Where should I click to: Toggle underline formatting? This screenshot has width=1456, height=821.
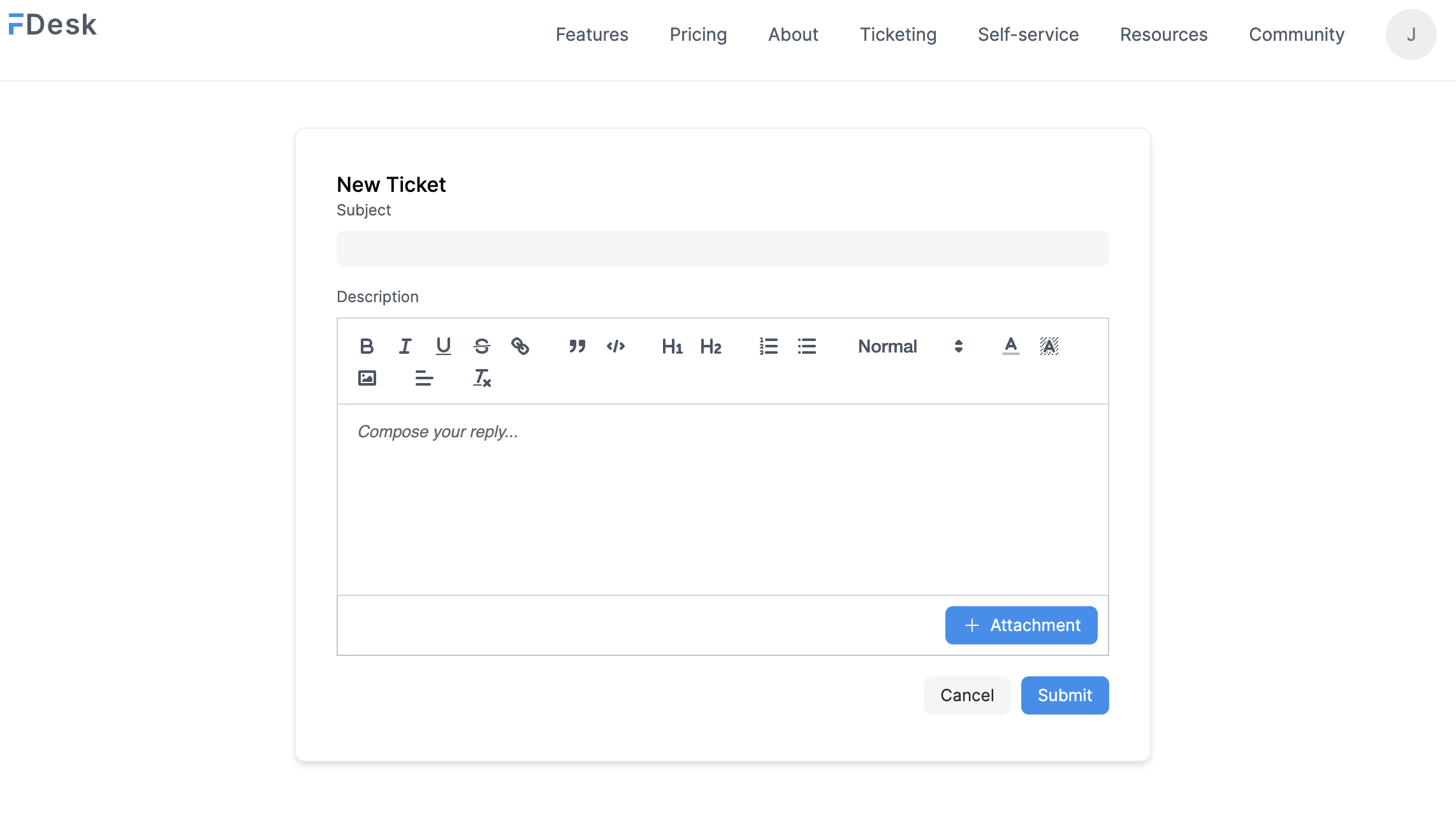coord(444,346)
